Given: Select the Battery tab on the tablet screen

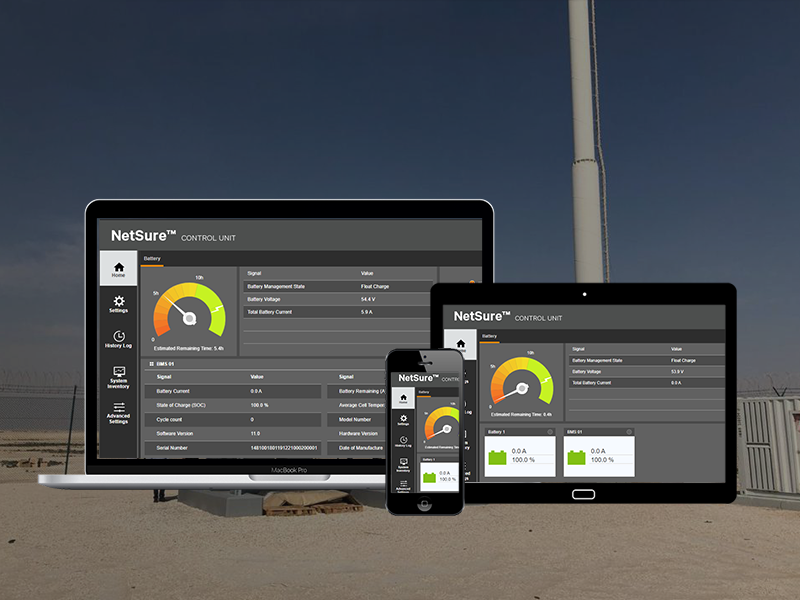Looking at the screenshot, I should (x=490, y=337).
